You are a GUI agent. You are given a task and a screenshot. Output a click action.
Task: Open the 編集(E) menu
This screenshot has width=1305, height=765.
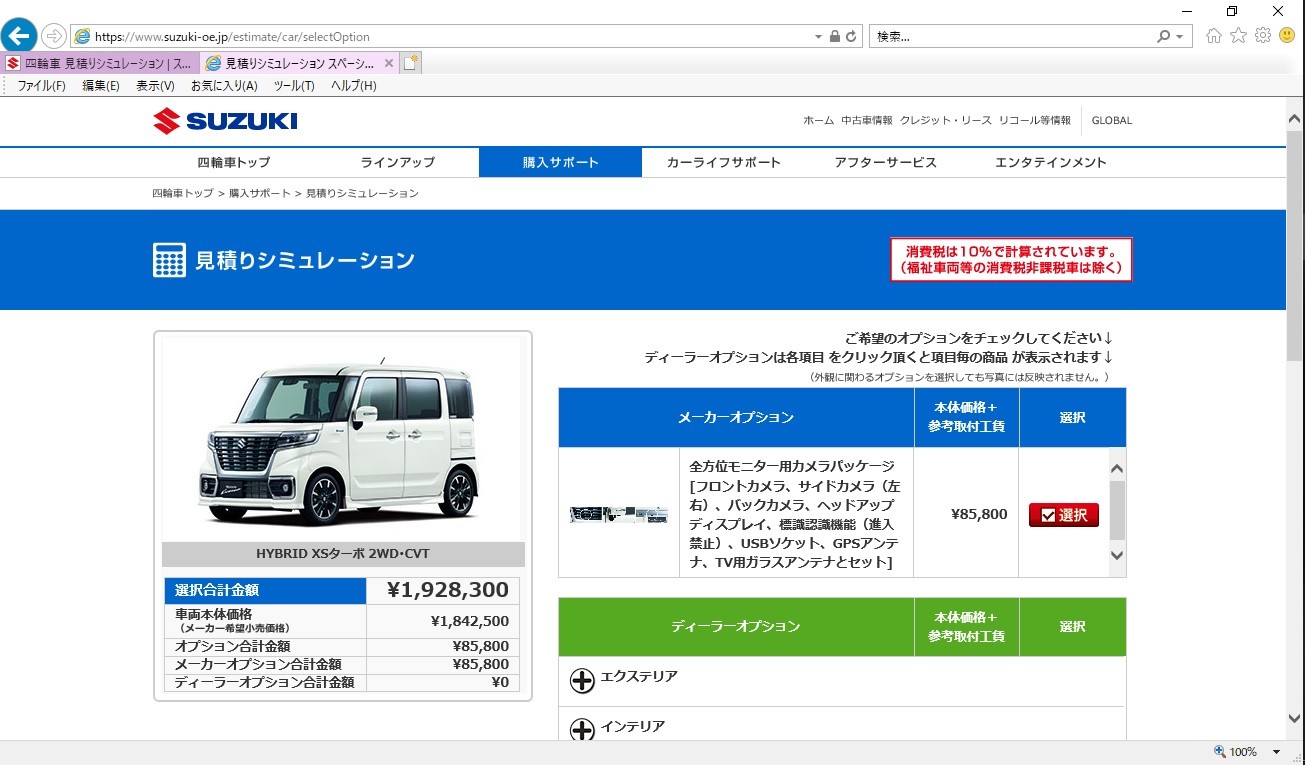click(101, 86)
